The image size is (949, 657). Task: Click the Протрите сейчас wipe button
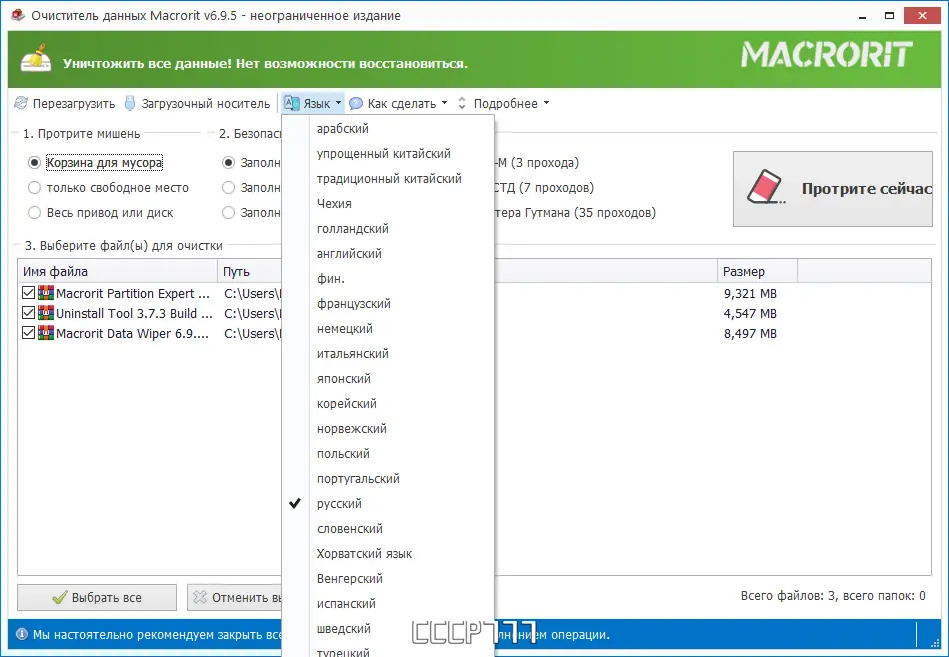tap(833, 189)
